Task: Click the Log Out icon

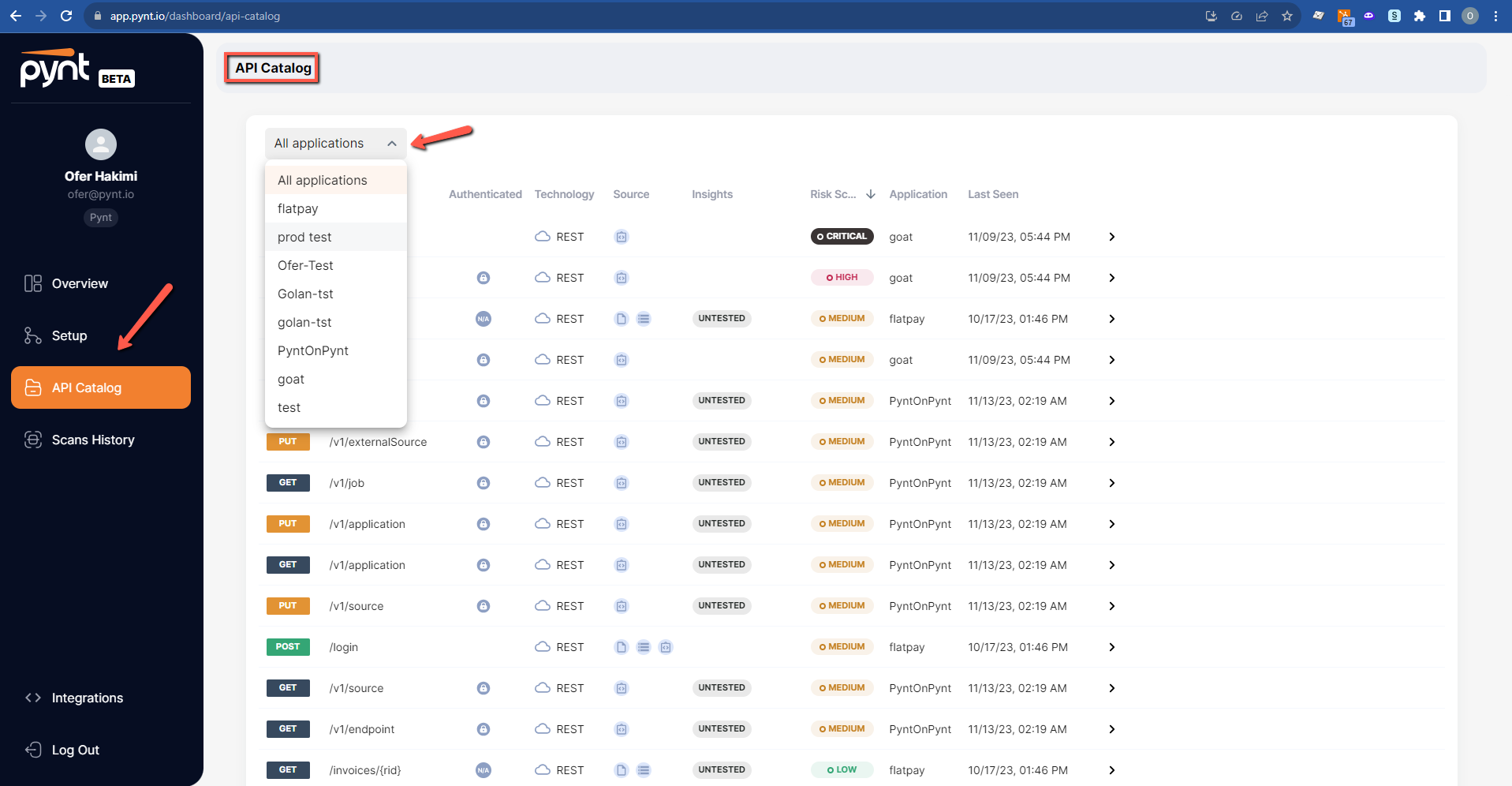Action: (33, 750)
